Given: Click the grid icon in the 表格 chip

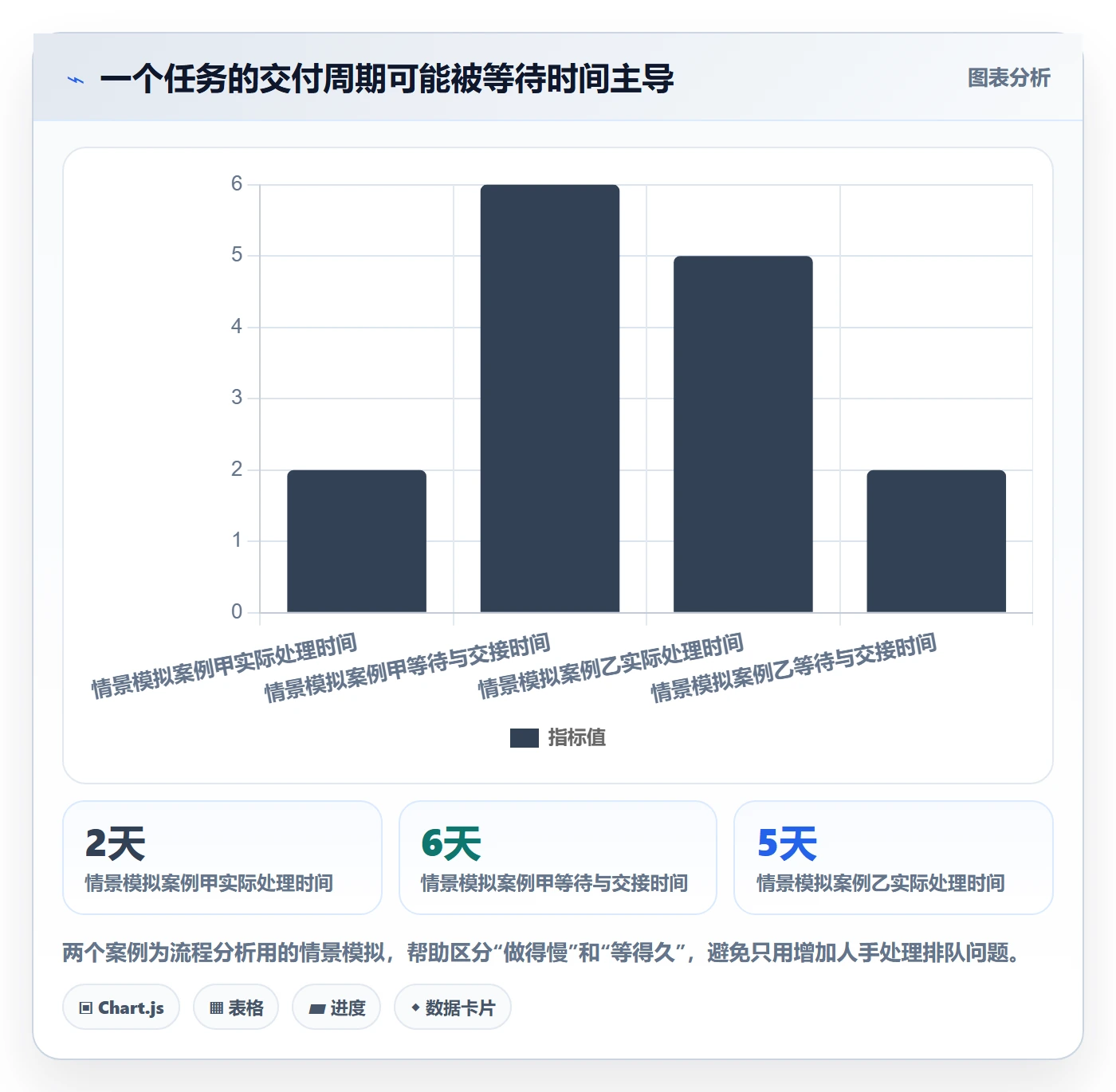Looking at the screenshot, I should point(216,1008).
